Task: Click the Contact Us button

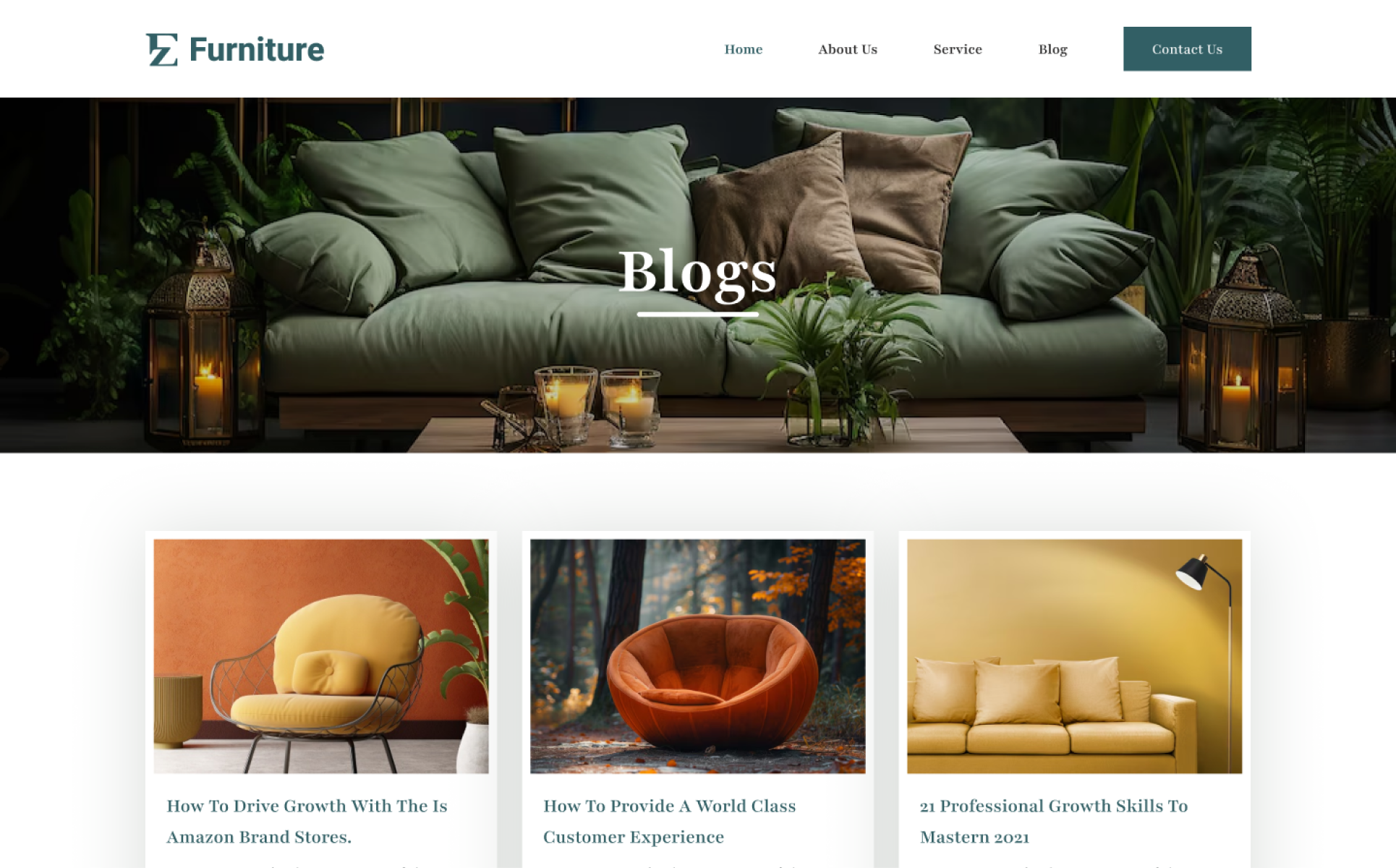Action: pyautogui.click(x=1187, y=49)
